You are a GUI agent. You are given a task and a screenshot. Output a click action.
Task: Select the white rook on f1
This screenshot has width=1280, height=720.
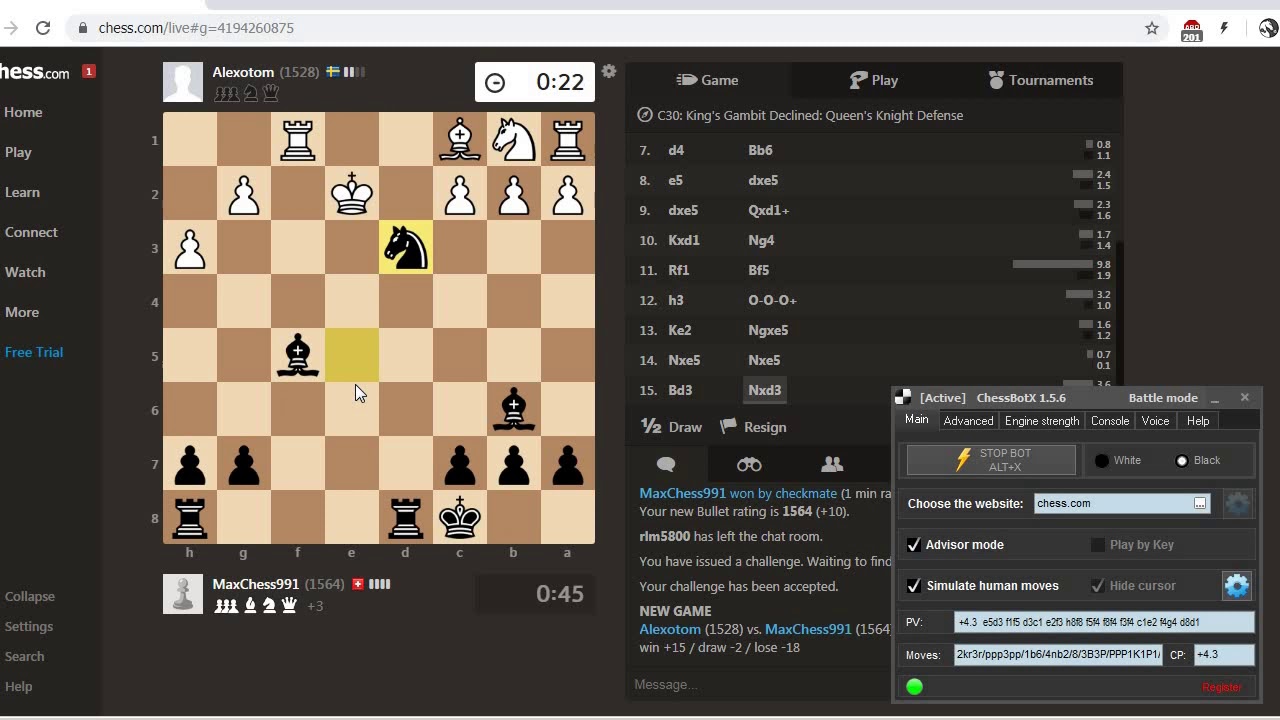pyautogui.click(x=298, y=140)
